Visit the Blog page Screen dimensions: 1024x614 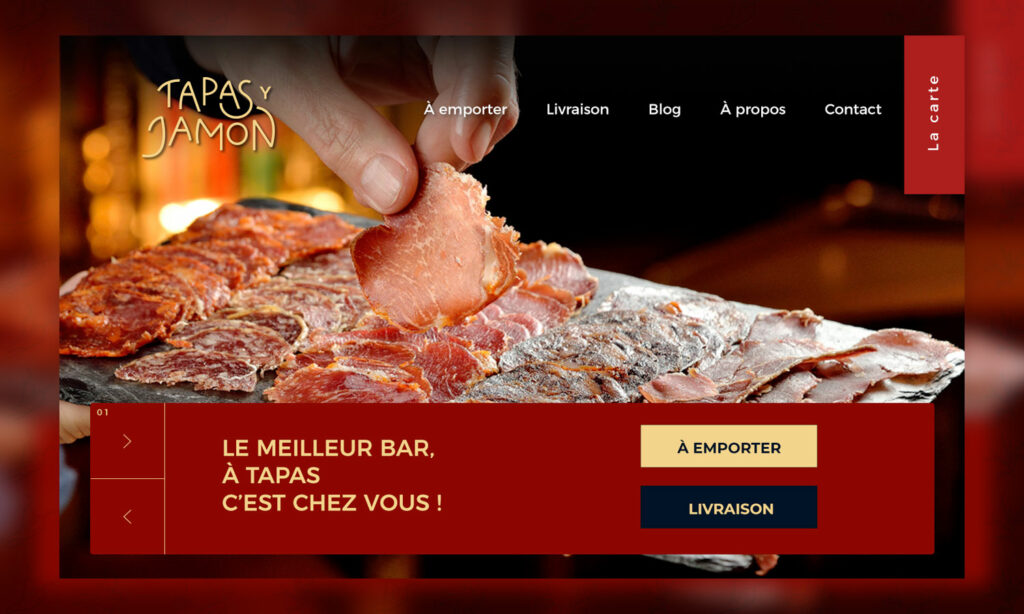(664, 109)
